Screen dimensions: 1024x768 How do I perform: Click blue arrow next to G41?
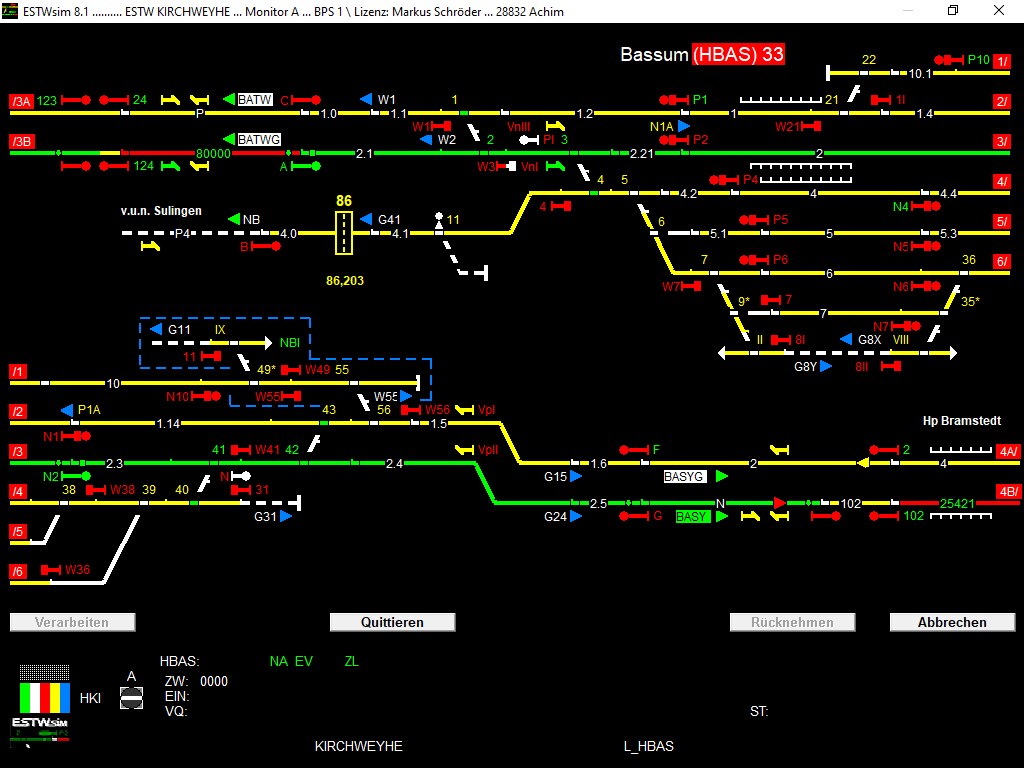(366, 219)
